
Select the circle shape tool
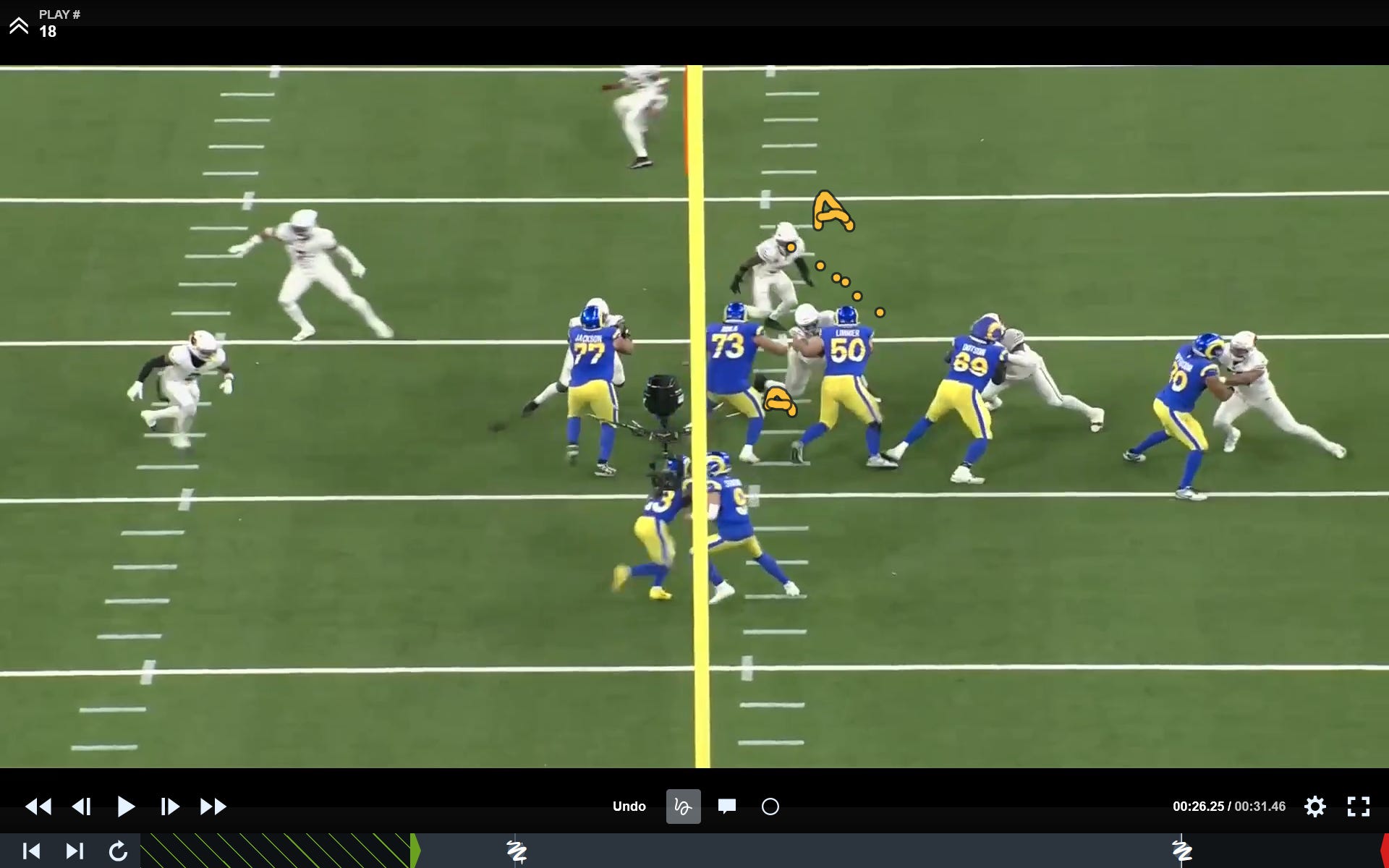tap(770, 807)
